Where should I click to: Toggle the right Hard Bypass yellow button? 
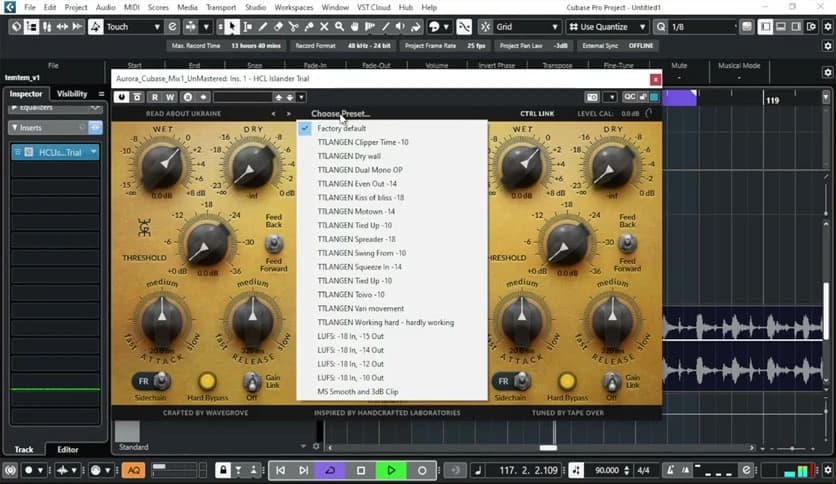pyautogui.click(x=567, y=381)
